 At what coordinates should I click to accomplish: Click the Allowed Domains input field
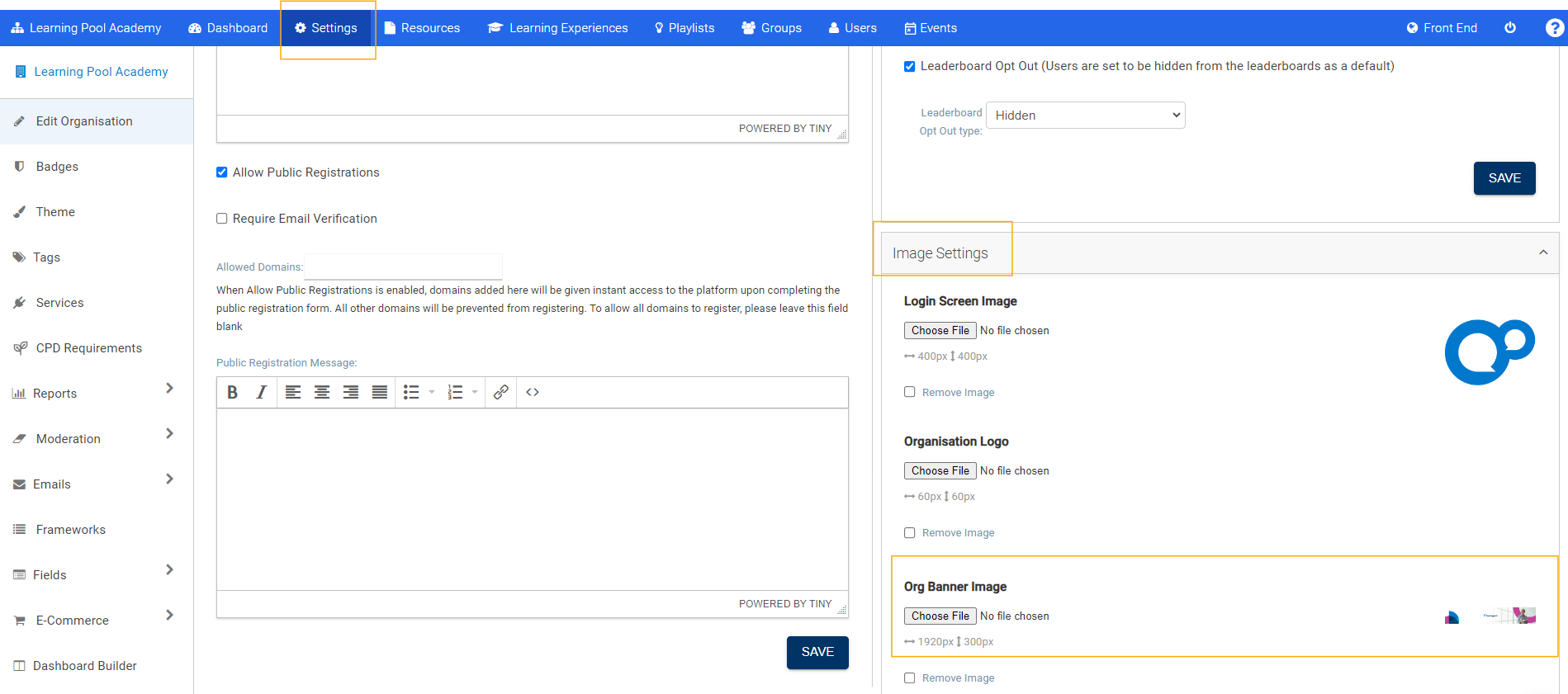(x=404, y=267)
